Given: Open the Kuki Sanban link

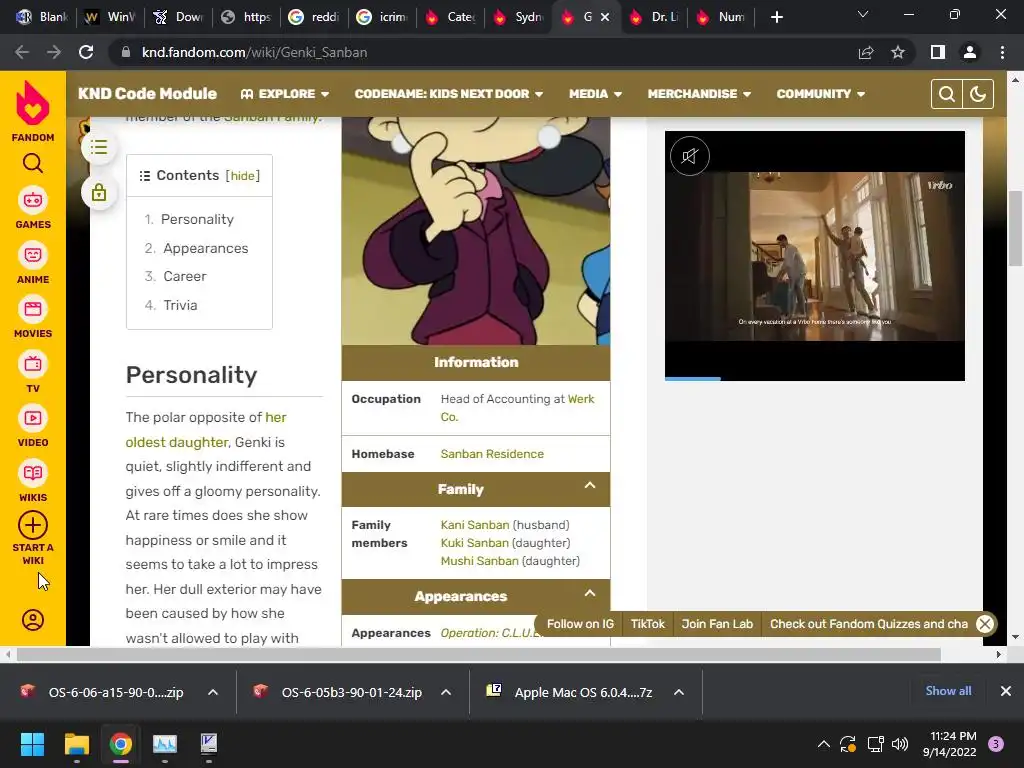Looking at the screenshot, I should pyautogui.click(x=474, y=543).
